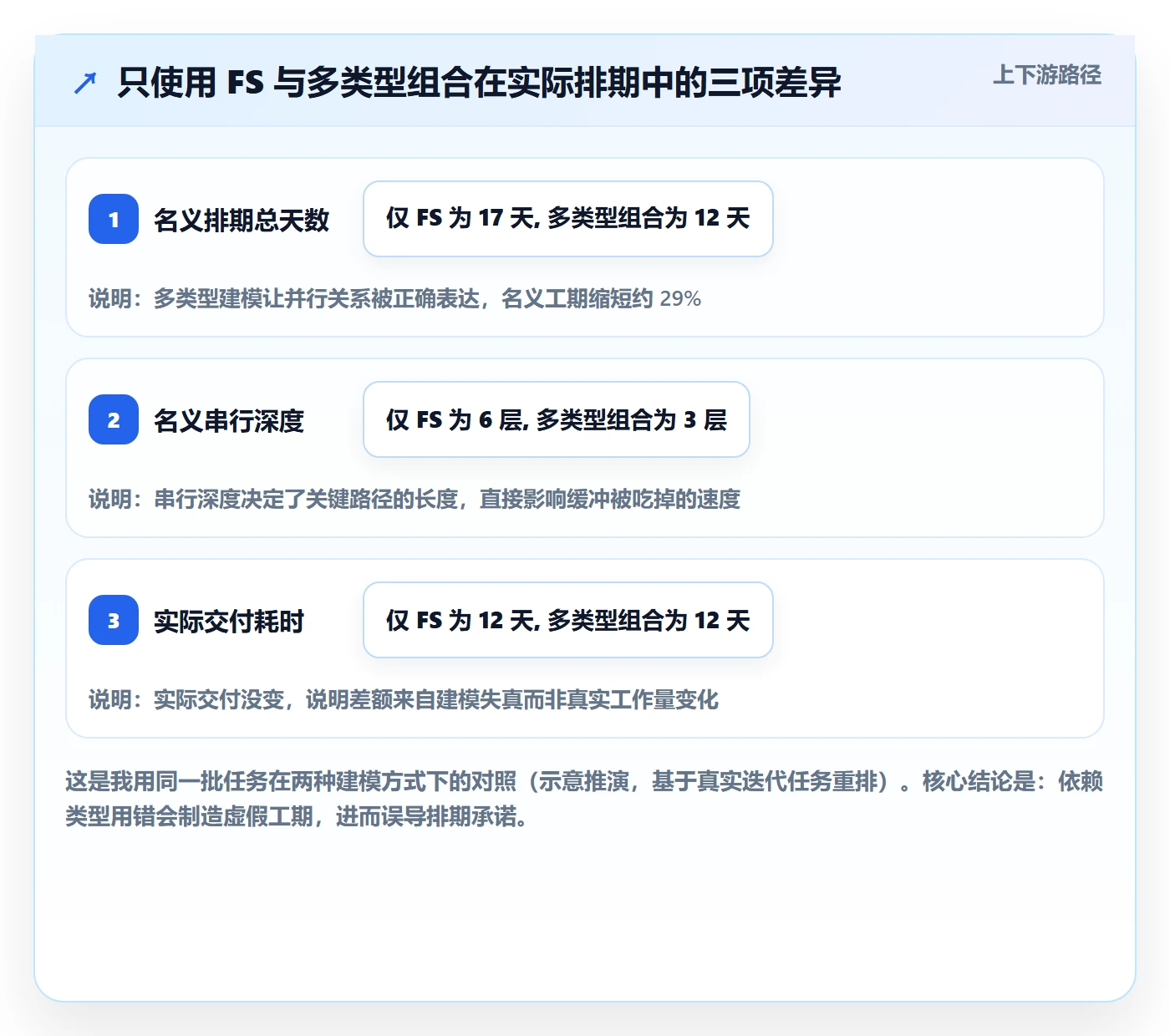1170x1036 pixels.
Task: Click the 实际交付耗时 heading
Action: (229, 621)
